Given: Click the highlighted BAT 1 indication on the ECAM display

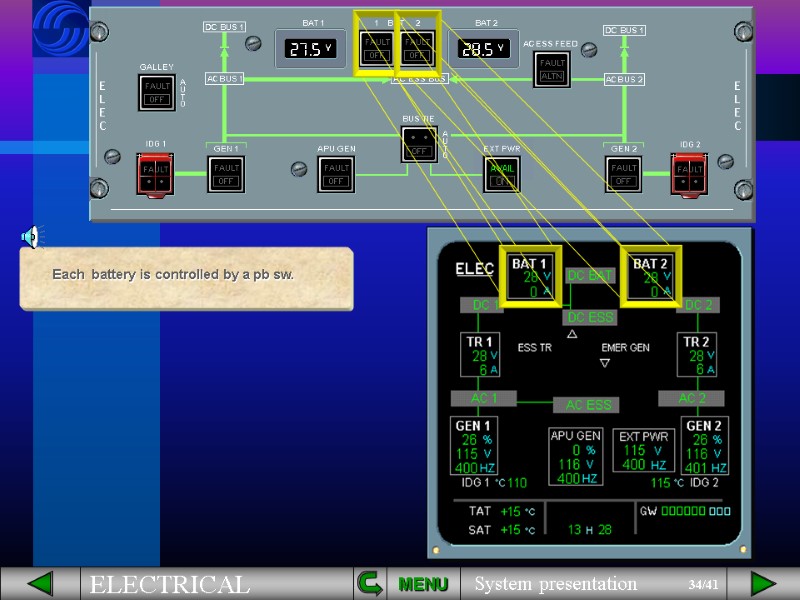Looking at the screenshot, I should (x=528, y=276).
